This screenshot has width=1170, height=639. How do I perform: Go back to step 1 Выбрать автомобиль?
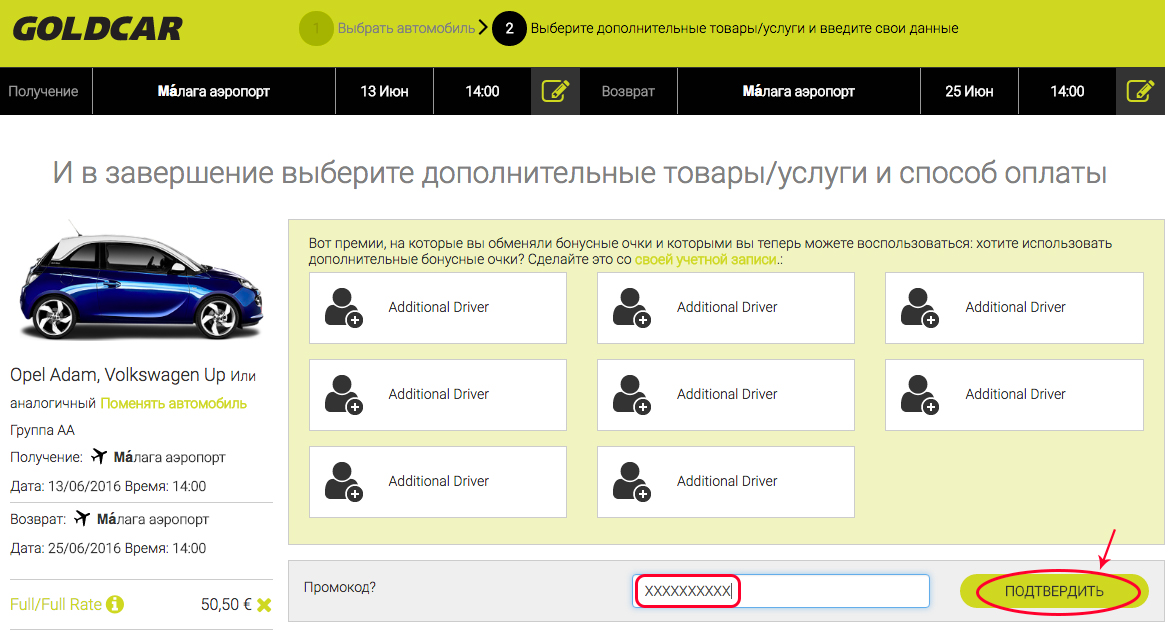click(405, 28)
